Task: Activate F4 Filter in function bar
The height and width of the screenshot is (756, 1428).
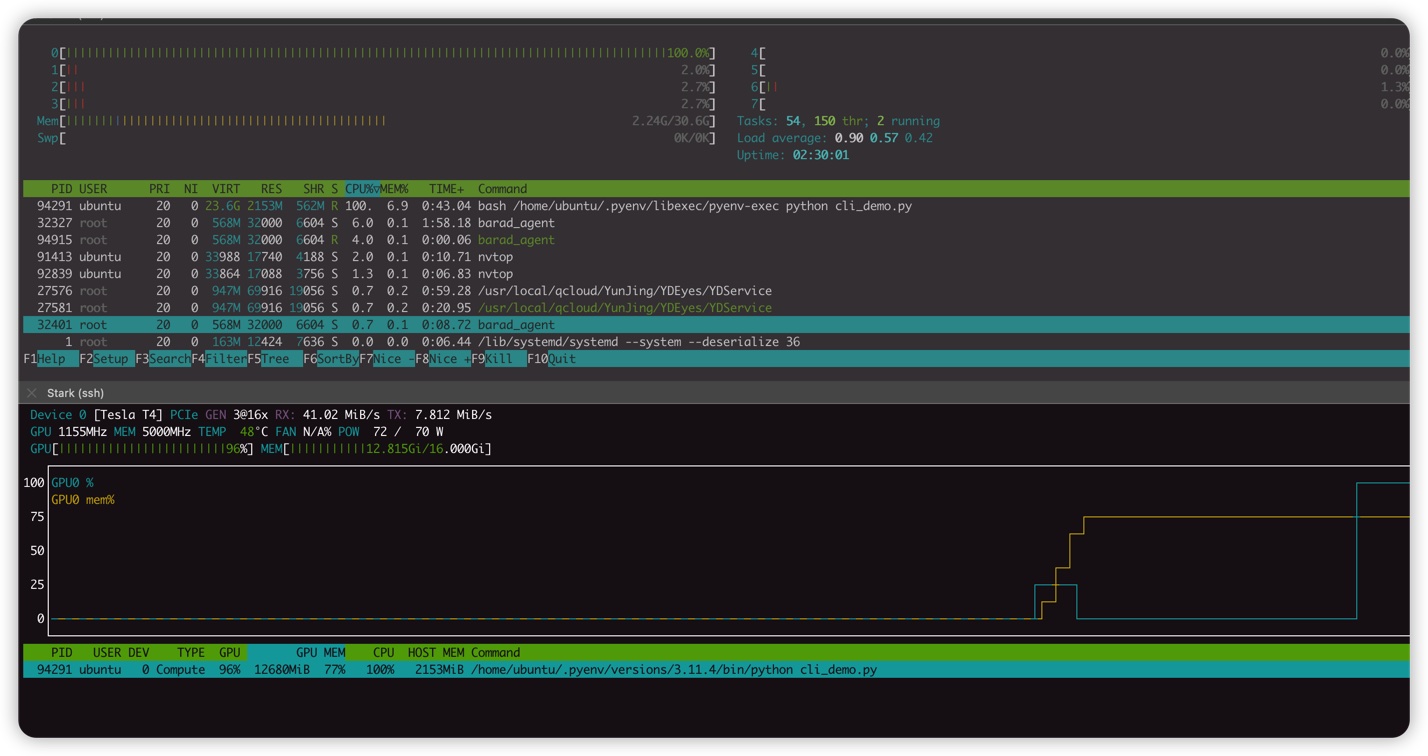Action: click(x=224, y=359)
